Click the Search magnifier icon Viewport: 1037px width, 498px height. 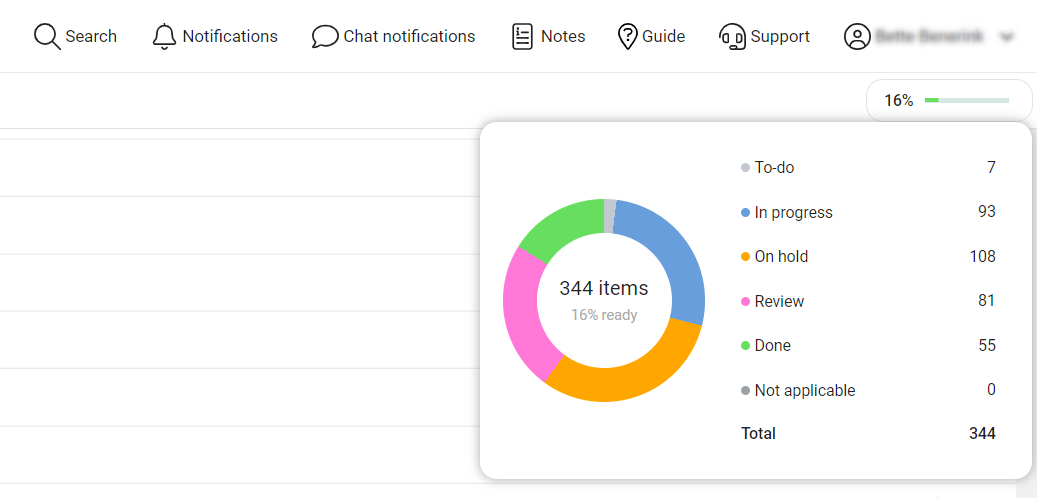pyautogui.click(x=47, y=37)
